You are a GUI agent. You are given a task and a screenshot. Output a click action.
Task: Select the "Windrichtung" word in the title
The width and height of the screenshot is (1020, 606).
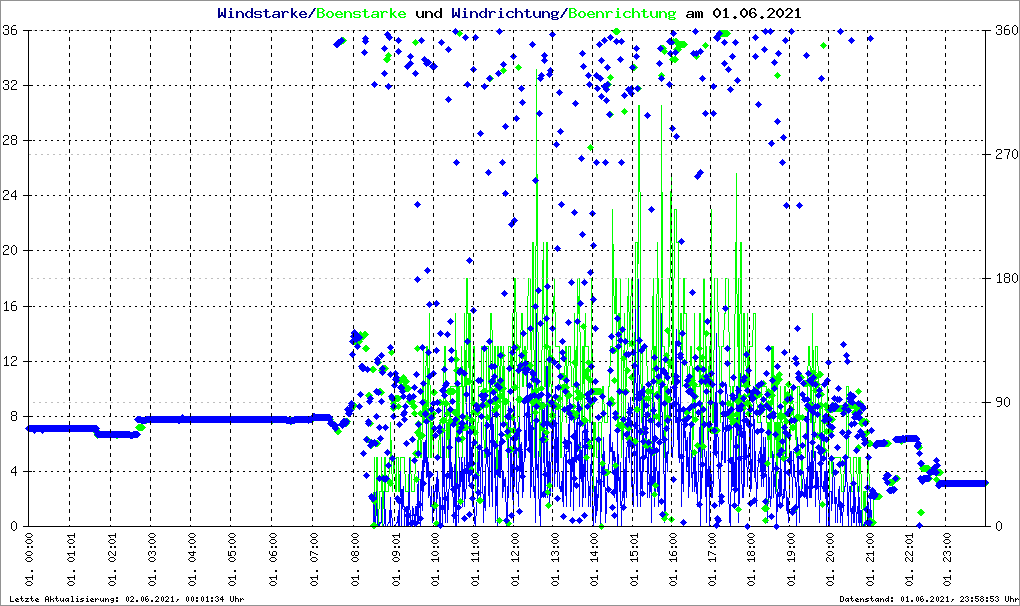505,14
